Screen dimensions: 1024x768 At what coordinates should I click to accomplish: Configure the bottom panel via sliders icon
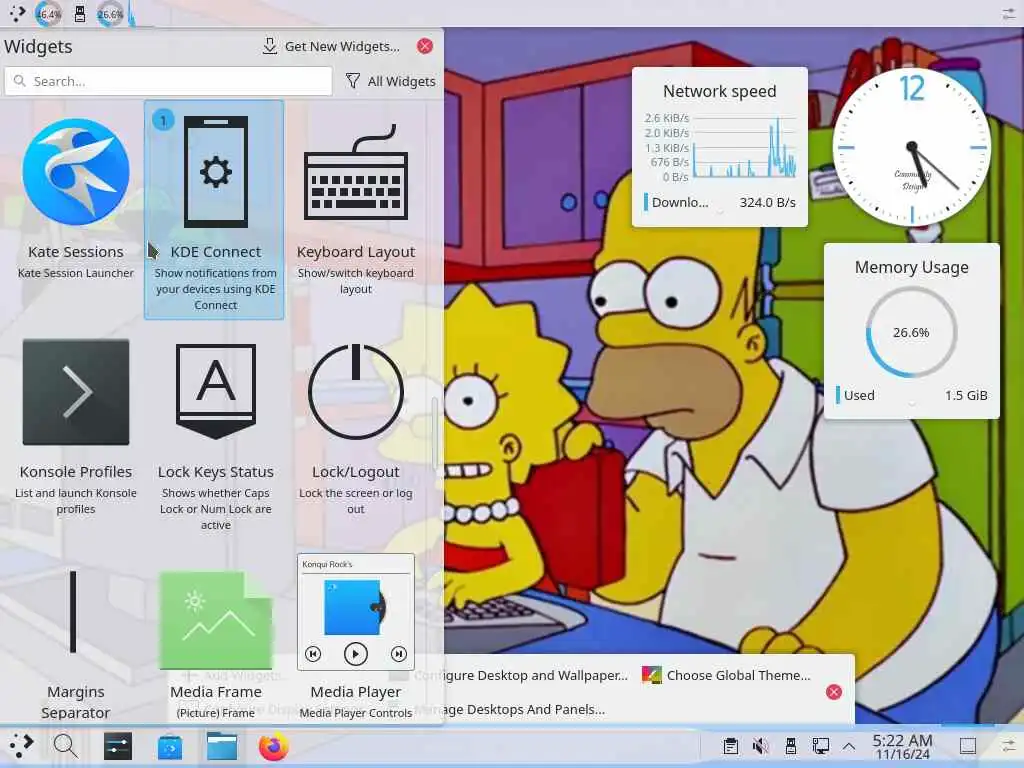pos(1008,746)
